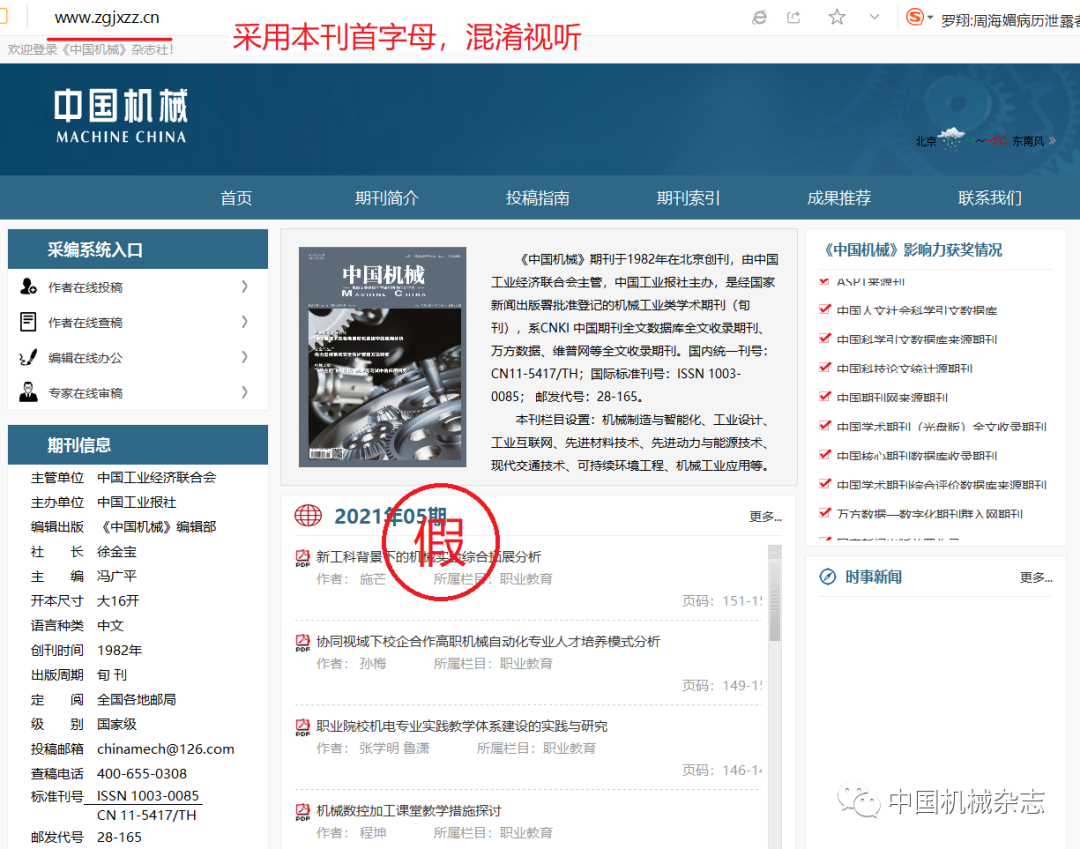Open the small dropdown arrow beside Sogou icon
Image resolution: width=1080 pixels, height=849 pixels.
coord(930,17)
